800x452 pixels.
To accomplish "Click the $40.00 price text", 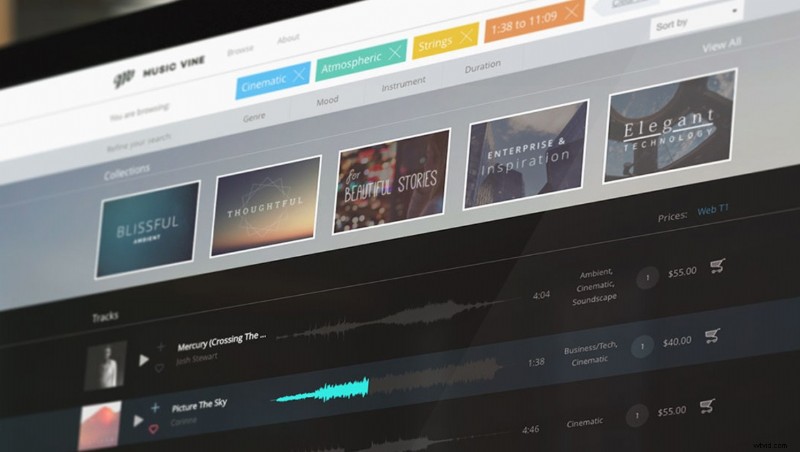I will [677, 341].
